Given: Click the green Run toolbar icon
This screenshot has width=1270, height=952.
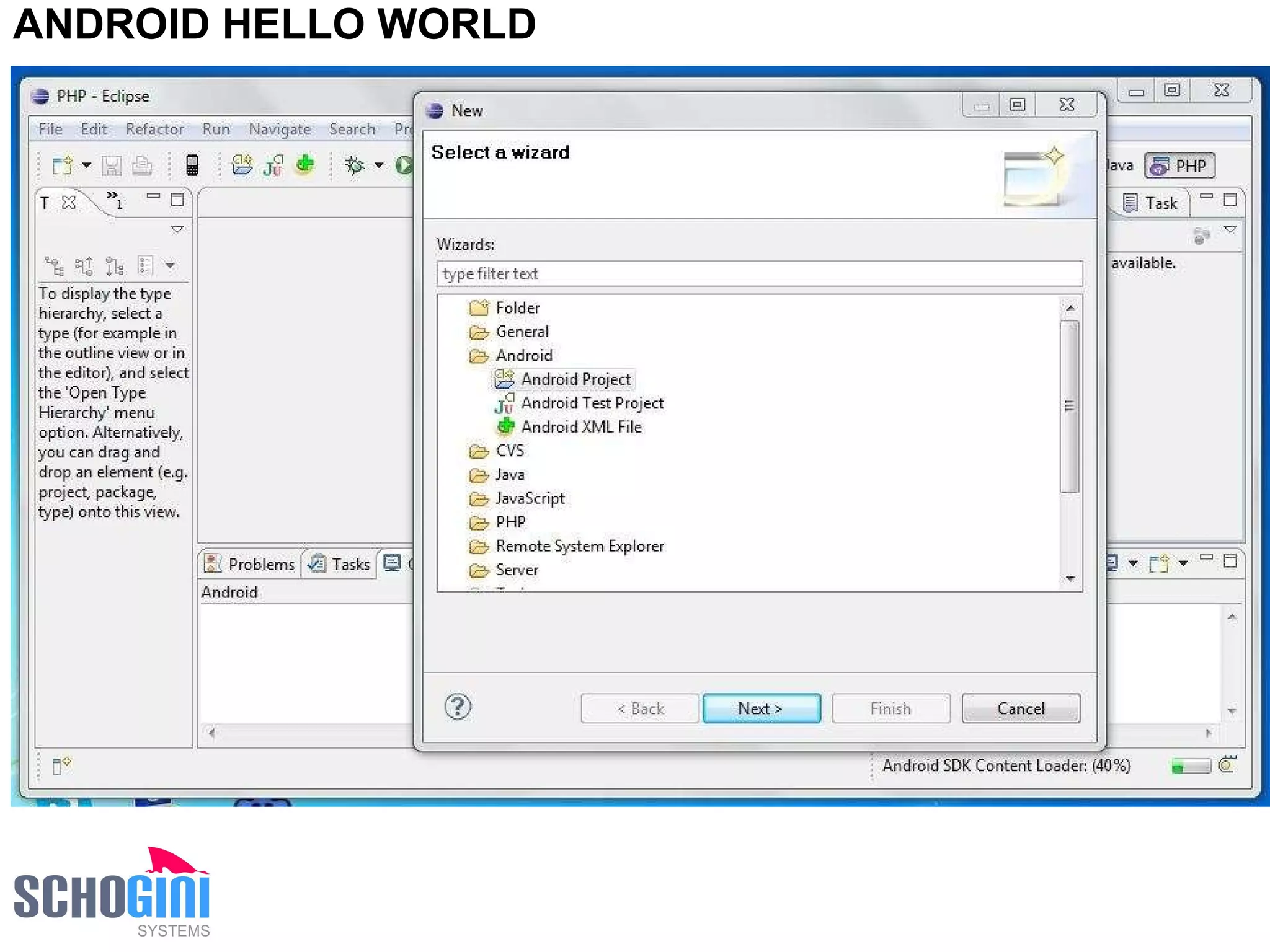Looking at the screenshot, I should click(x=404, y=165).
